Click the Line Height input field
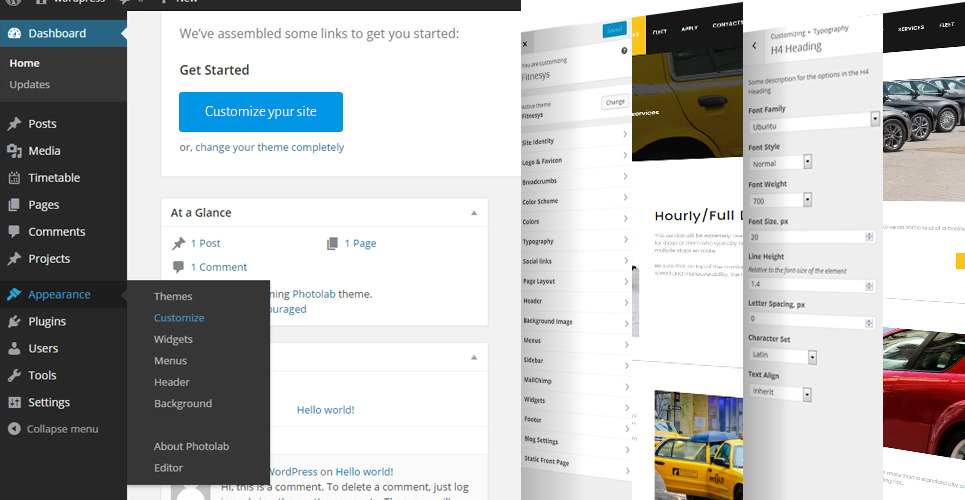 (x=806, y=285)
